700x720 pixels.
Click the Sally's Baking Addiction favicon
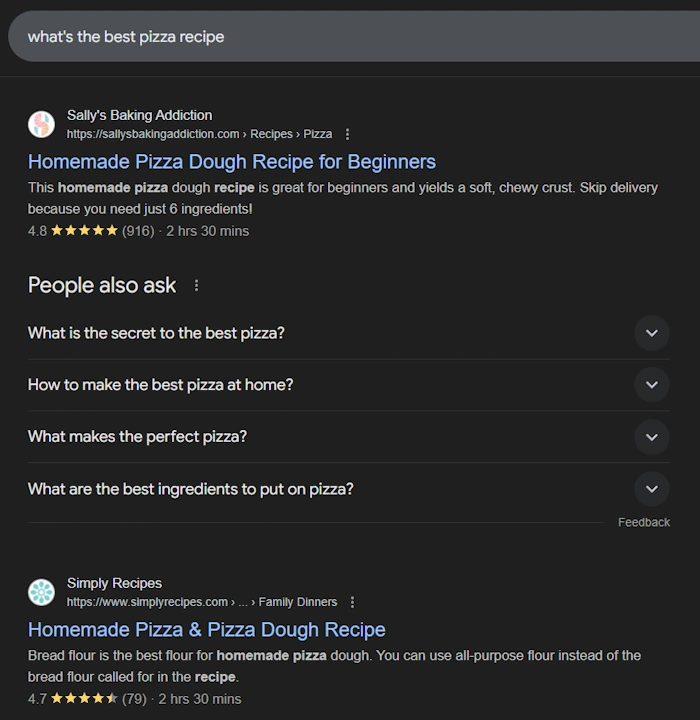pyautogui.click(x=41, y=124)
